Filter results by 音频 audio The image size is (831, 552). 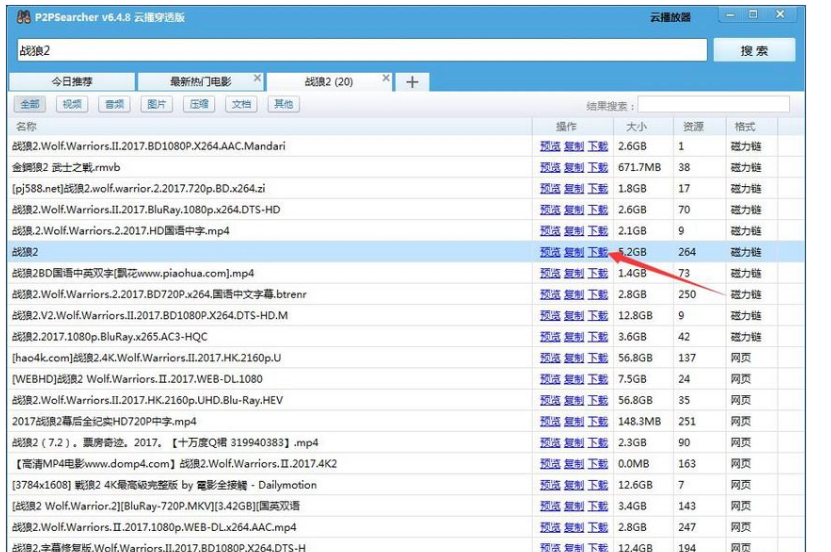pos(115,104)
